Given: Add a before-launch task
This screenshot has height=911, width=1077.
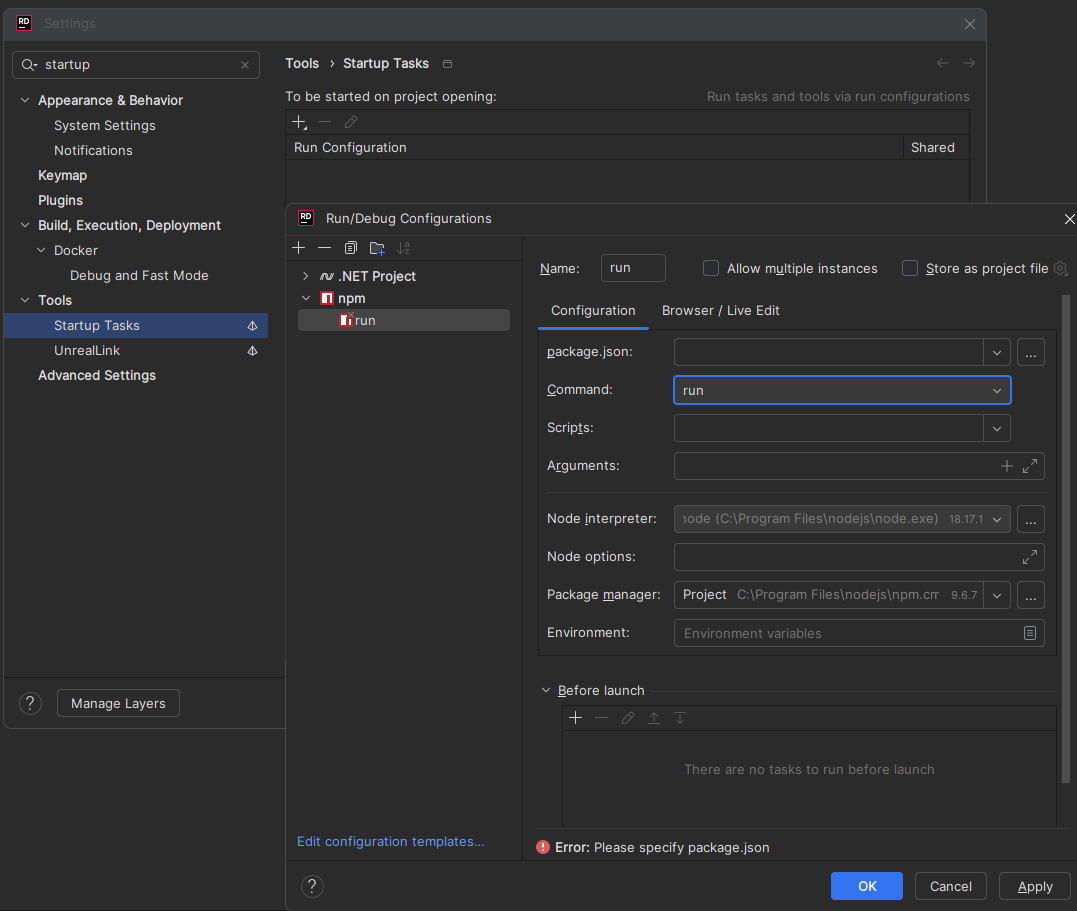Looking at the screenshot, I should click(575, 717).
